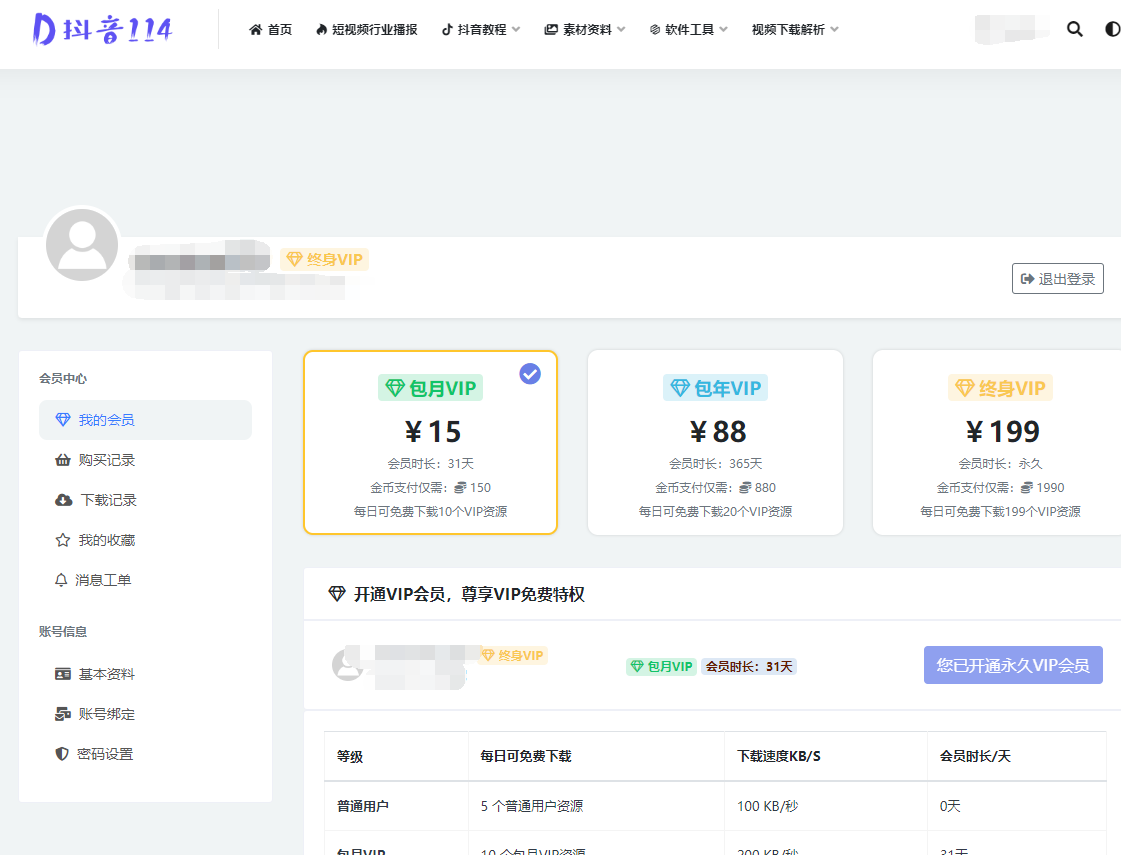Click the checkmark on 包月VIP card
1121x855 pixels.
pyautogui.click(x=530, y=374)
